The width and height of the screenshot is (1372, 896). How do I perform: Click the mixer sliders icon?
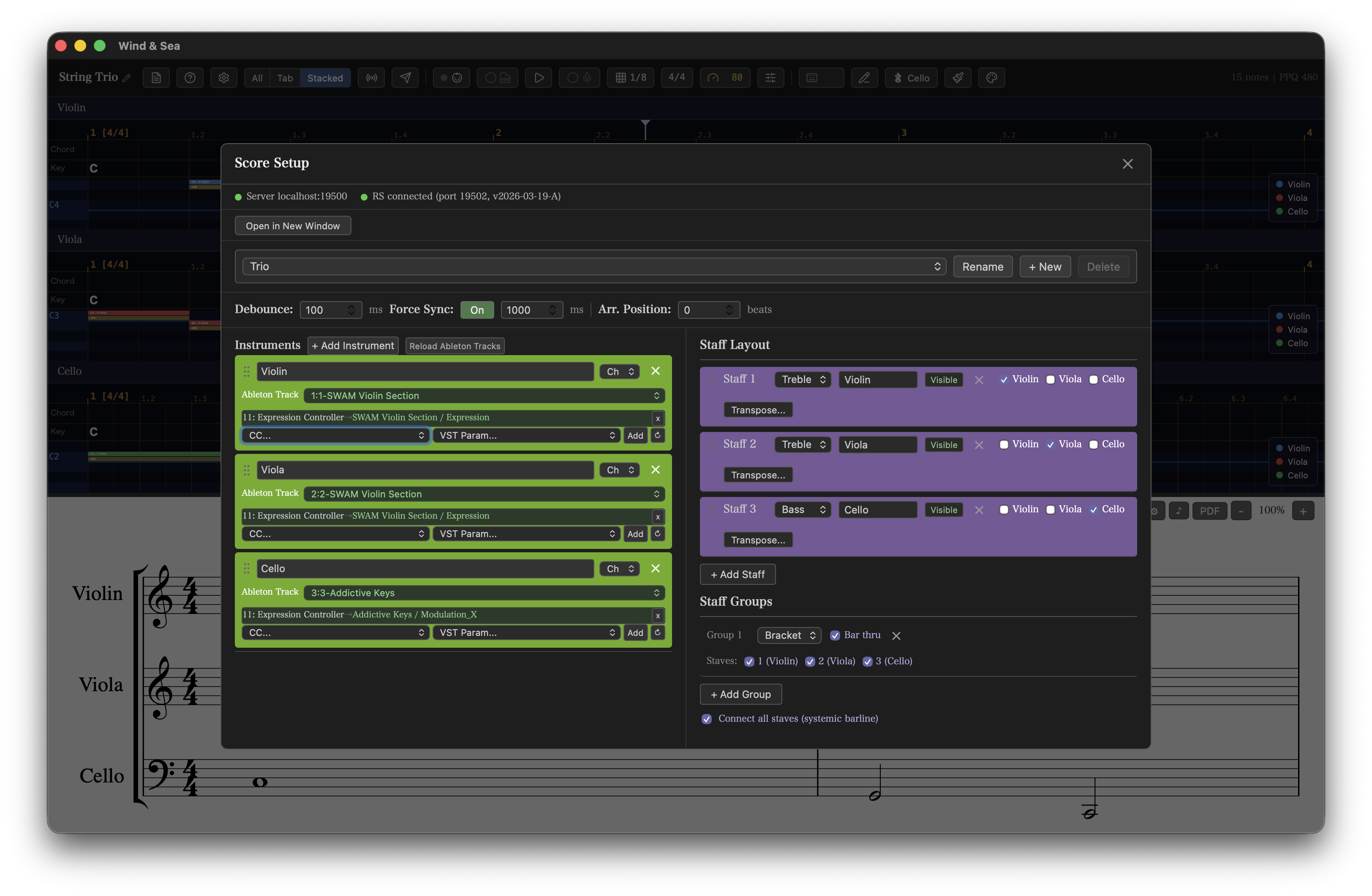[771, 77]
